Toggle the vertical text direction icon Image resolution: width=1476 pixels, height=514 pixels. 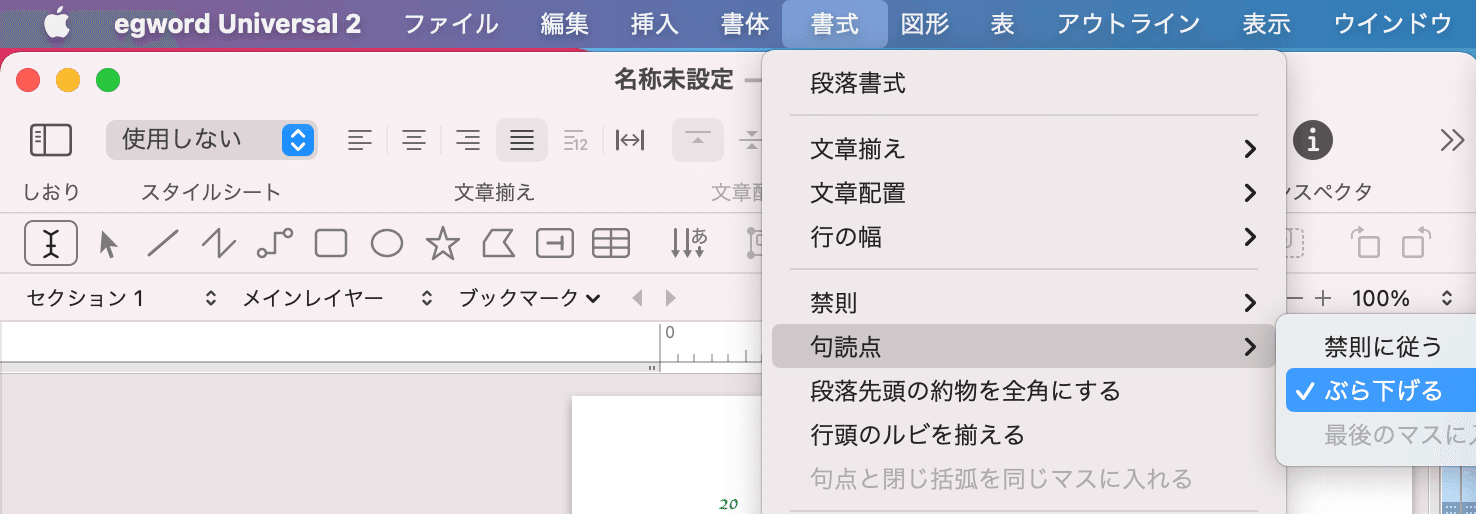point(688,243)
